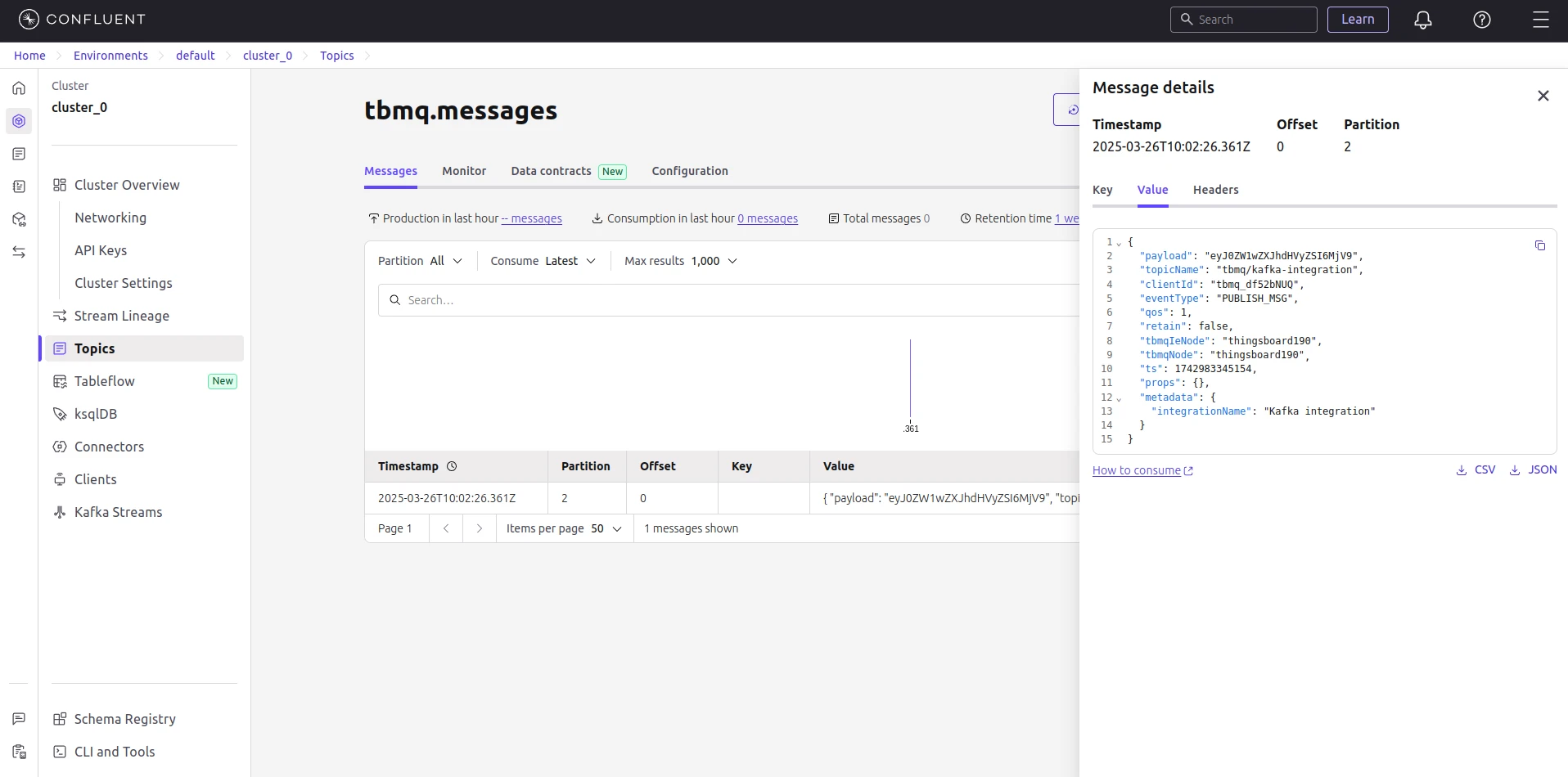
Task: Click production messages link
Action: (x=532, y=218)
